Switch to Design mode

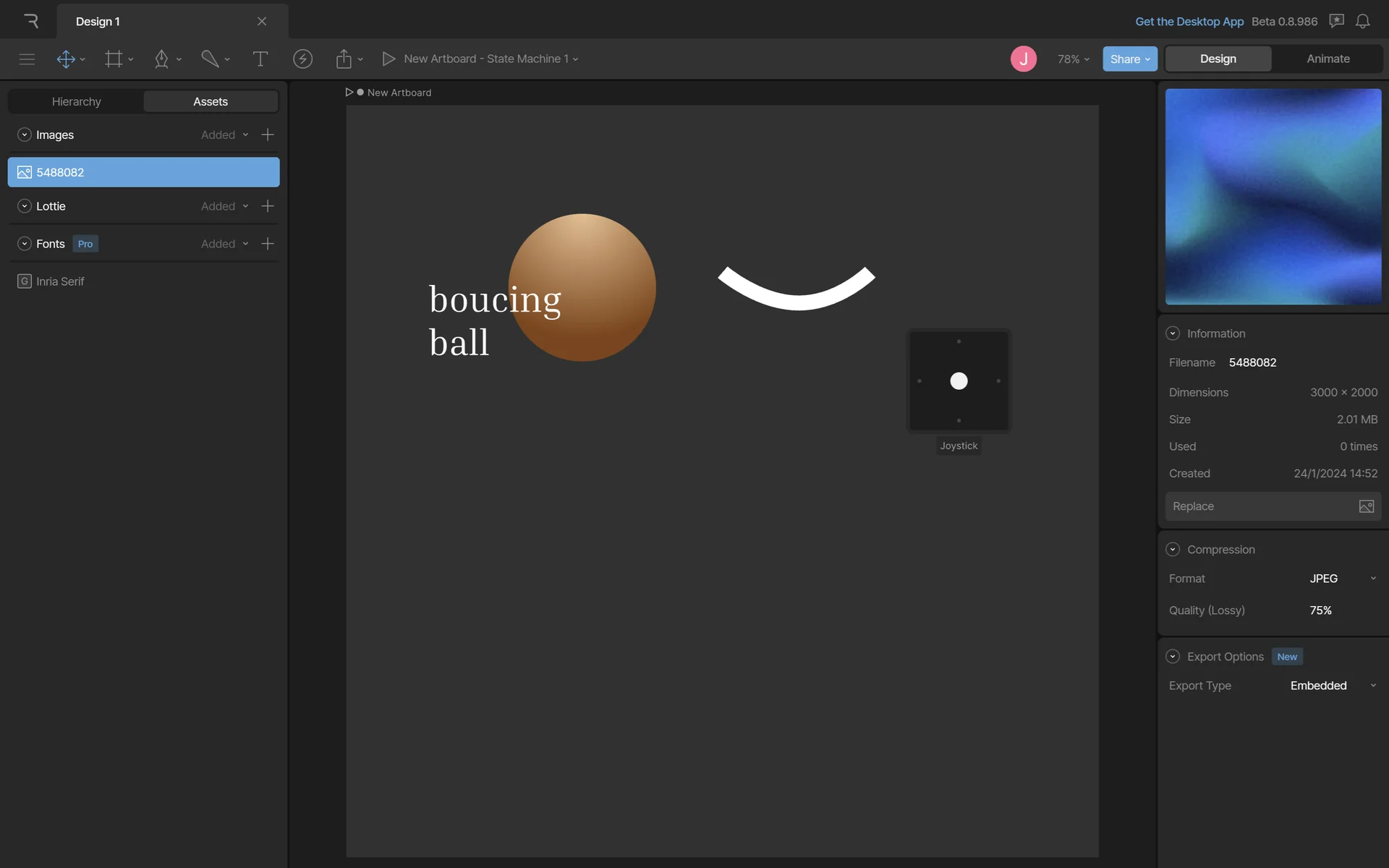coord(1218,59)
